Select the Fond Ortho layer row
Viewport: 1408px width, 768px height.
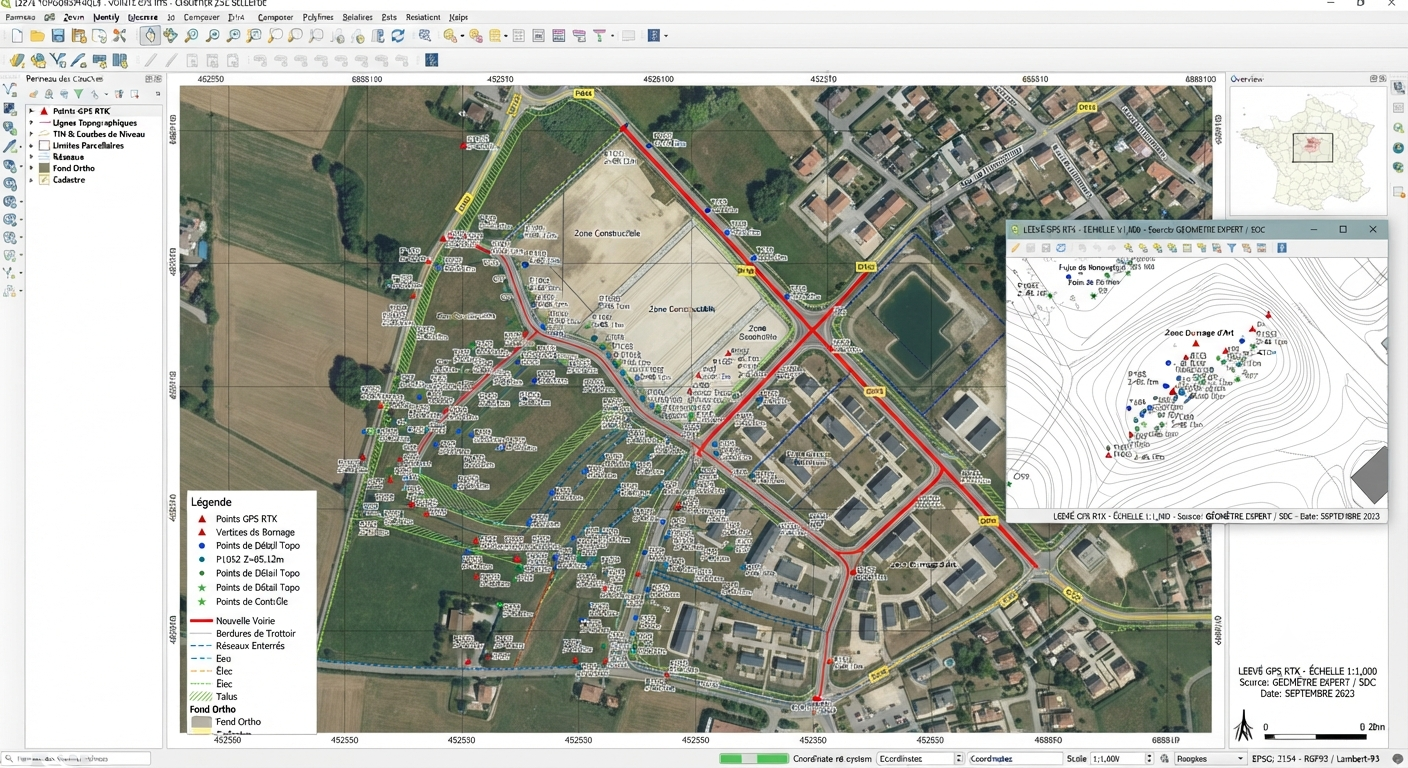[x=93, y=168]
